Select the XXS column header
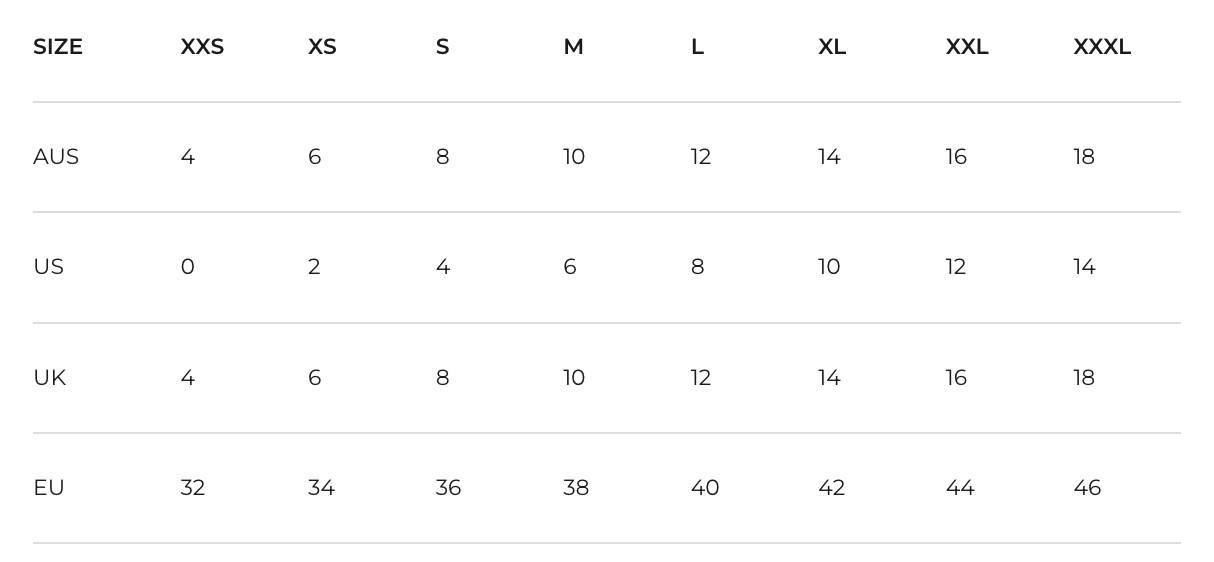Viewport: 1214px width, 562px height. [202, 47]
